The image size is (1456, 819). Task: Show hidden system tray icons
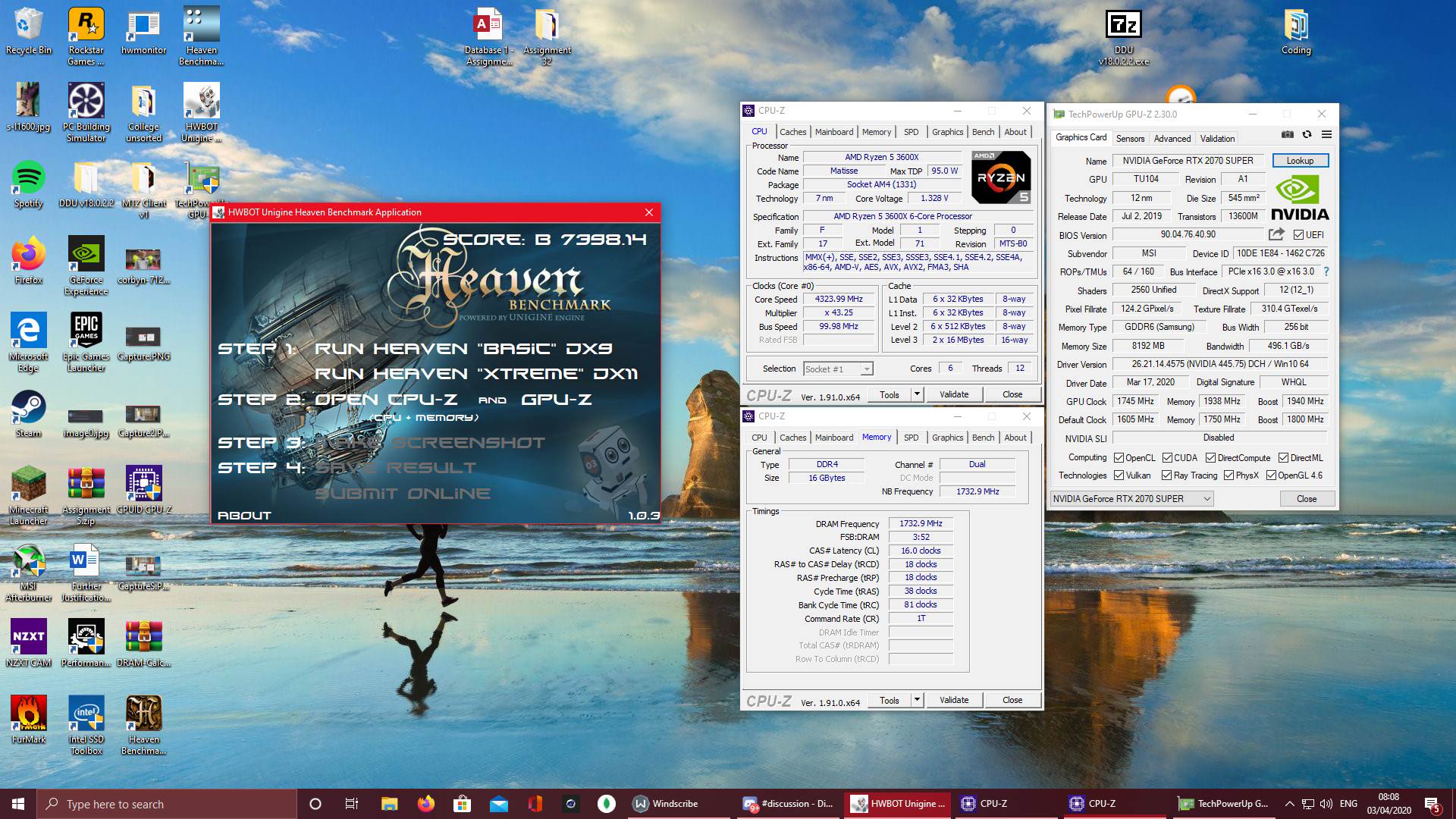pos(1289,804)
